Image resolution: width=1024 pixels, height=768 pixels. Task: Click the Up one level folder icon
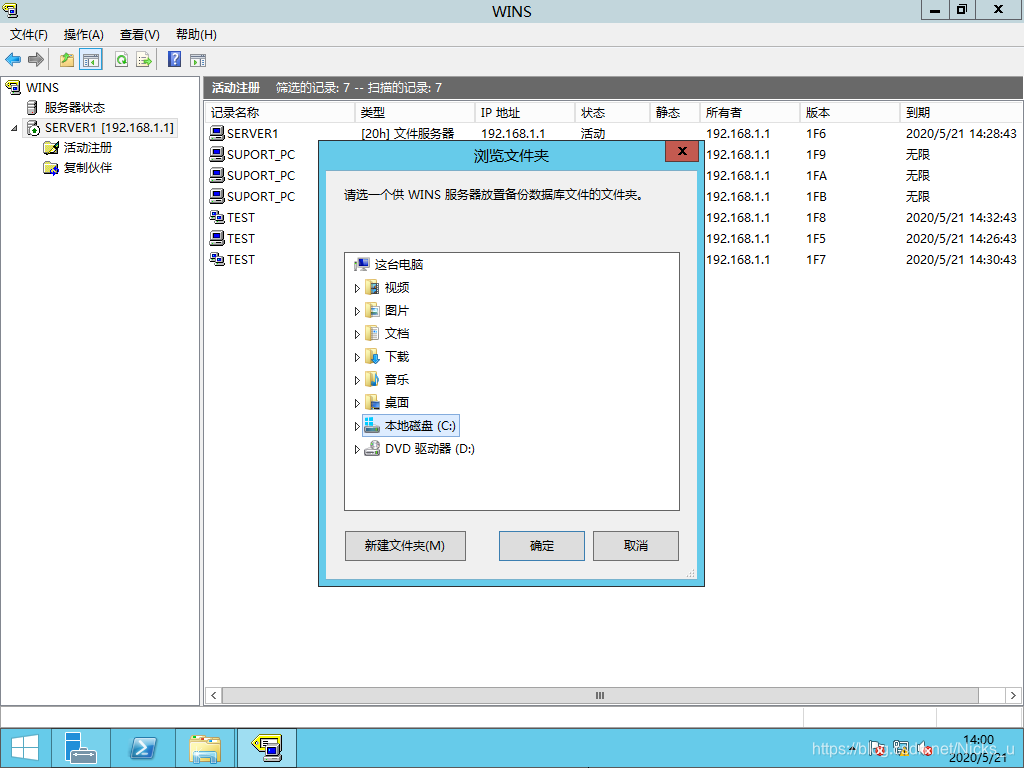click(67, 60)
